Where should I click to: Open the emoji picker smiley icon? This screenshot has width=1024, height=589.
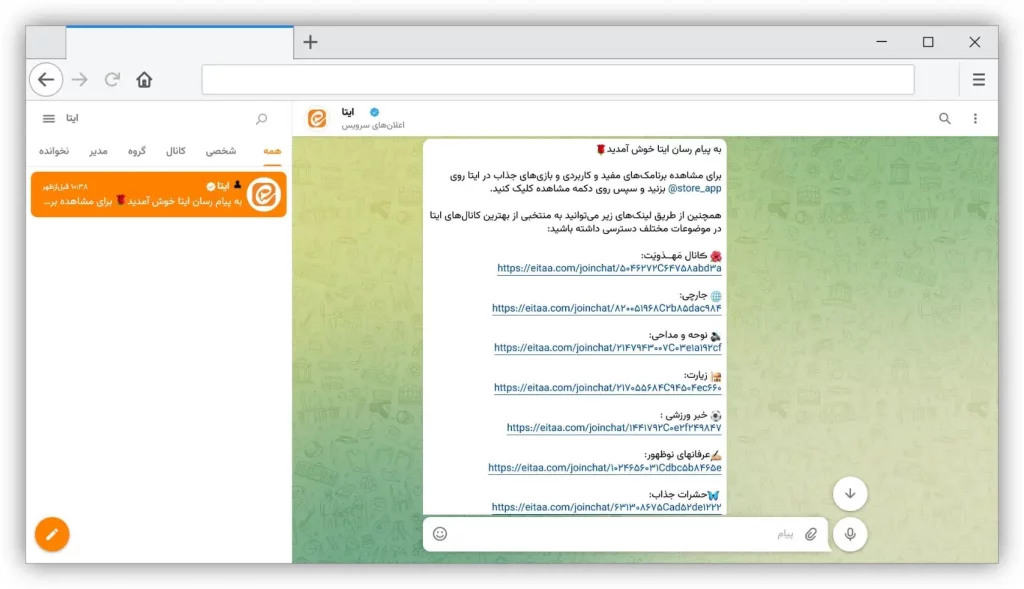(x=440, y=534)
